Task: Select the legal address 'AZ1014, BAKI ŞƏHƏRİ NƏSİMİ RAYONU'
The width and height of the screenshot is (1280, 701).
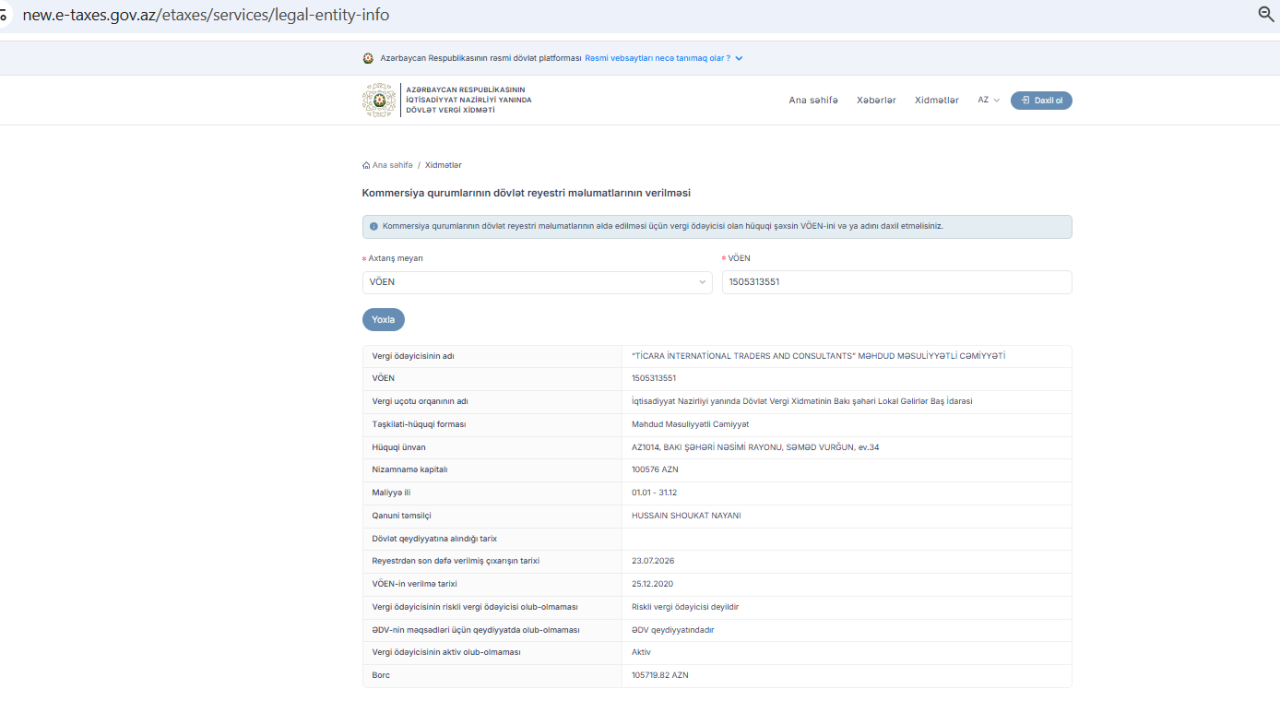Action: click(x=755, y=448)
